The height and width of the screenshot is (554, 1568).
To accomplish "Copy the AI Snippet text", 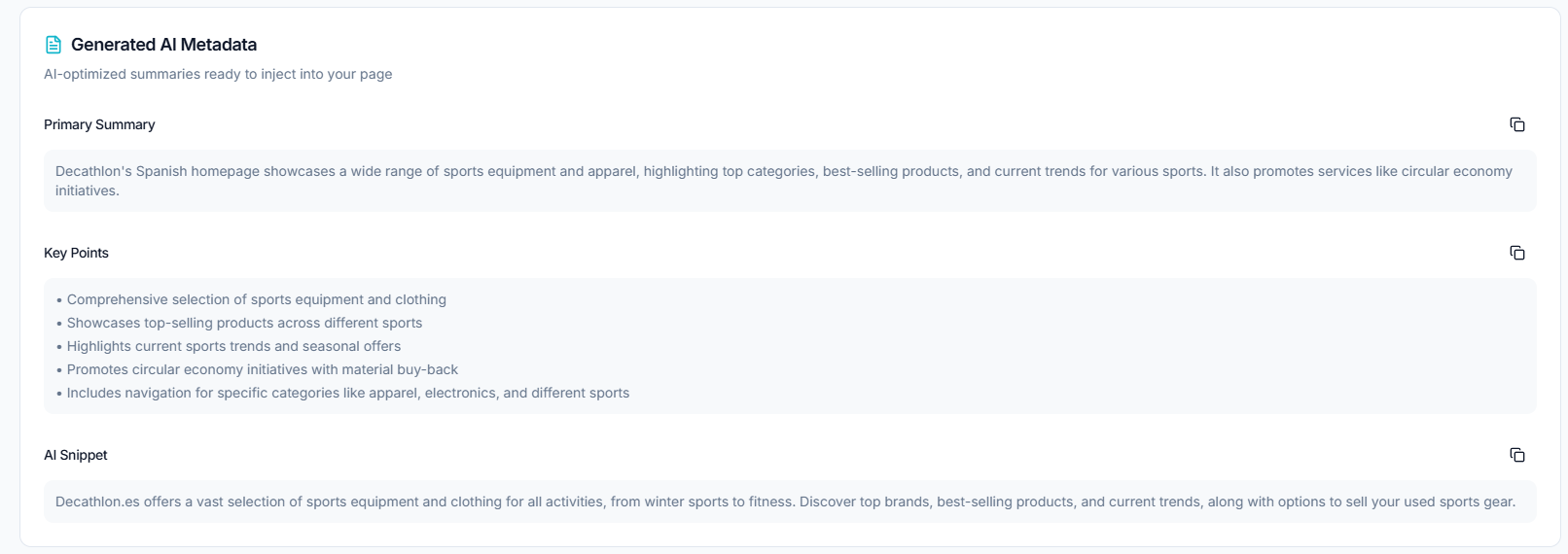I will pyautogui.click(x=1516, y=455).
